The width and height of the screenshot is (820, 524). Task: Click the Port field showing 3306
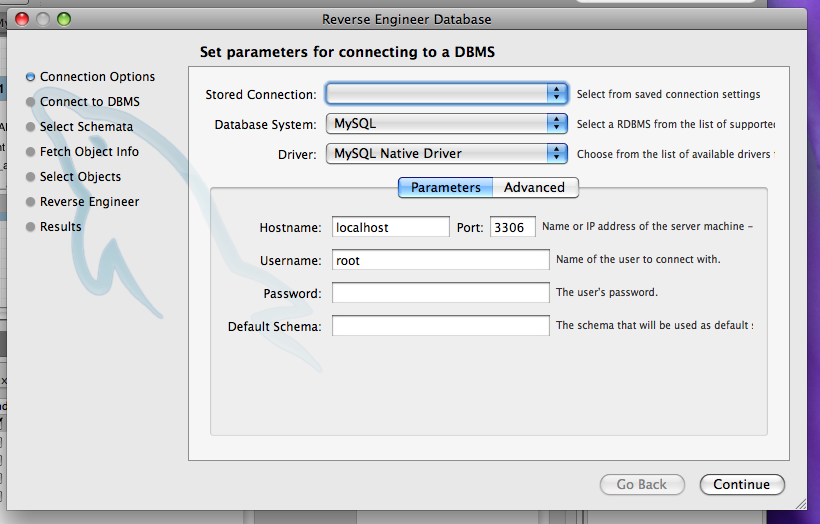click(x=512, y=227)
